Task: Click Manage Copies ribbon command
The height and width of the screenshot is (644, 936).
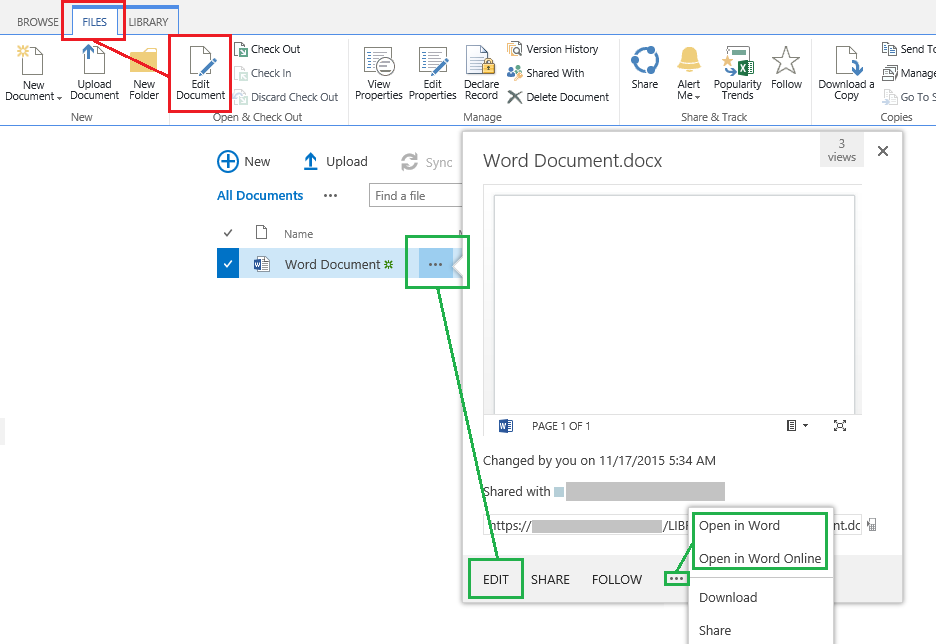Action: 909,73
